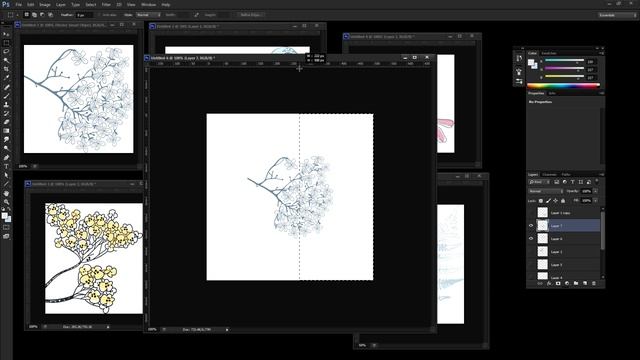Toggle lock position icon

coord(556,201)
